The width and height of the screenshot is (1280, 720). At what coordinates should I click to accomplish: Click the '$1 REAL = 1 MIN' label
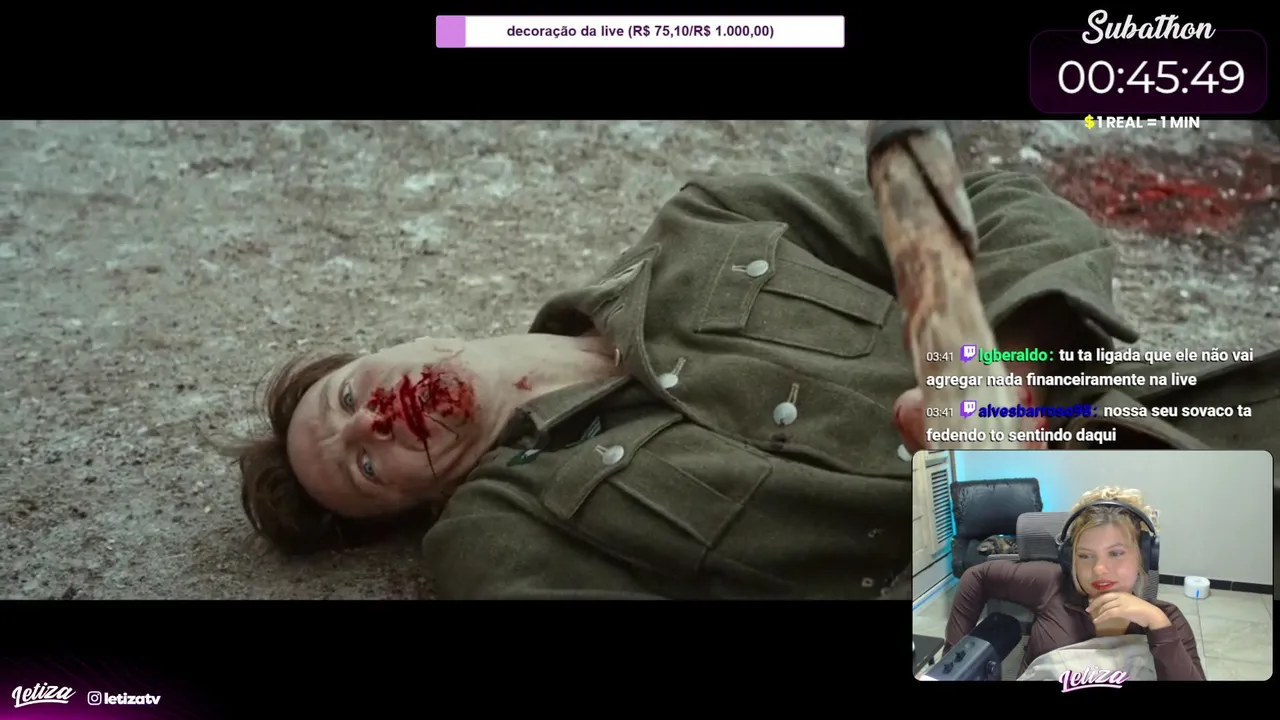coord(1141,122)
